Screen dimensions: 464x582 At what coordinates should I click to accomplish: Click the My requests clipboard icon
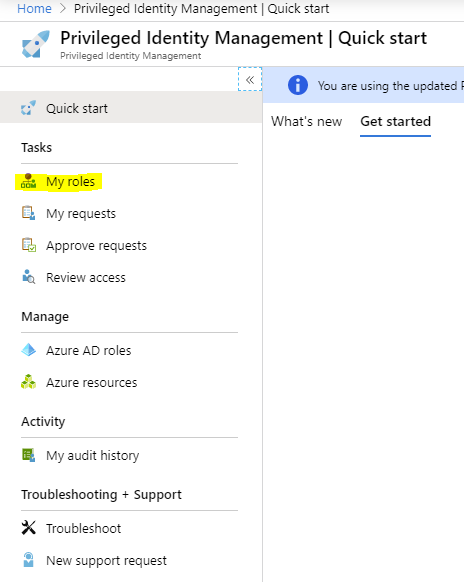[28, 213]
